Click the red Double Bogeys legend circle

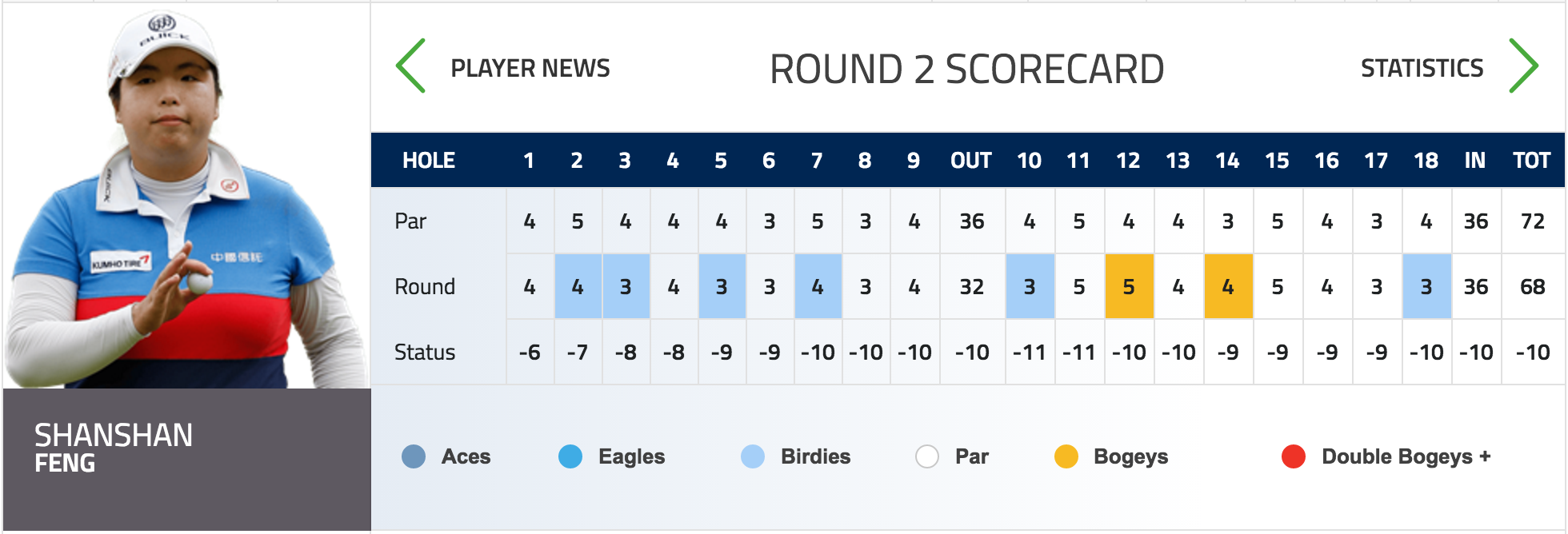coord(1294,456)
